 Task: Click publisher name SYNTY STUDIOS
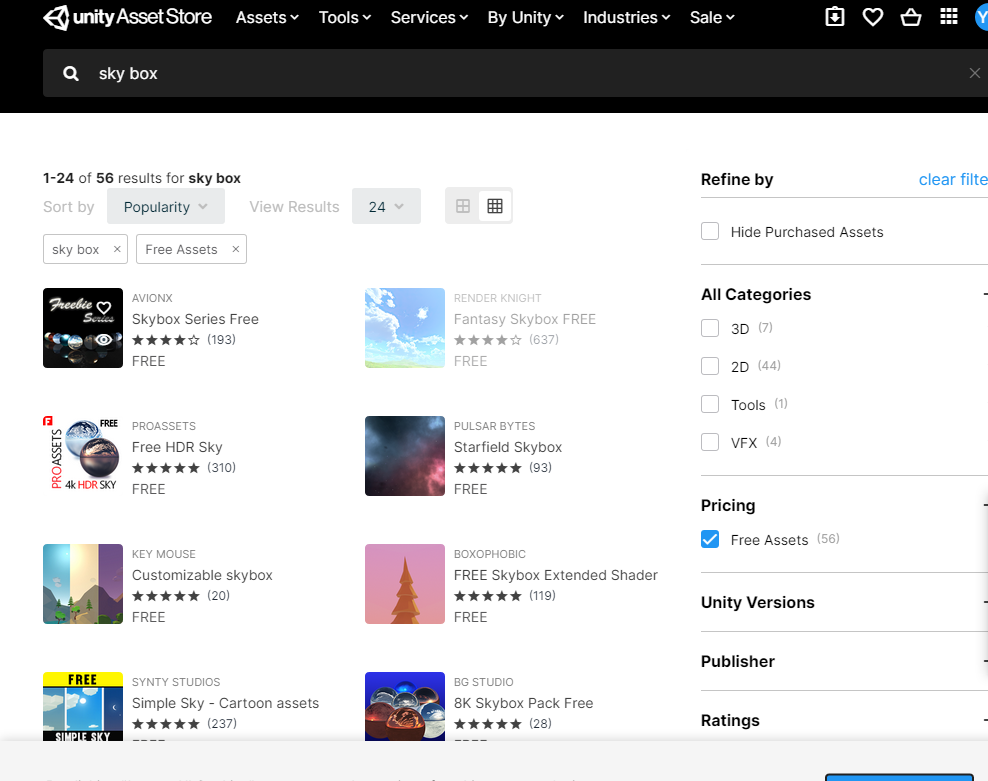pyautogui.click(x=176, y=682)
